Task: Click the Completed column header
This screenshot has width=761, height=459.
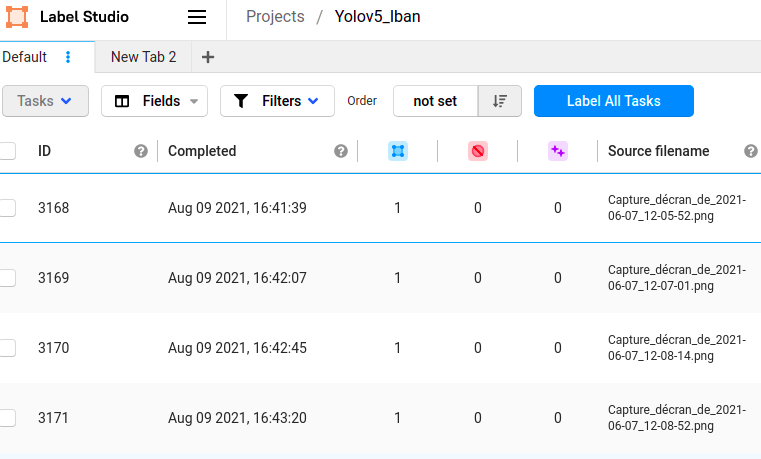Action: point(202,151)
